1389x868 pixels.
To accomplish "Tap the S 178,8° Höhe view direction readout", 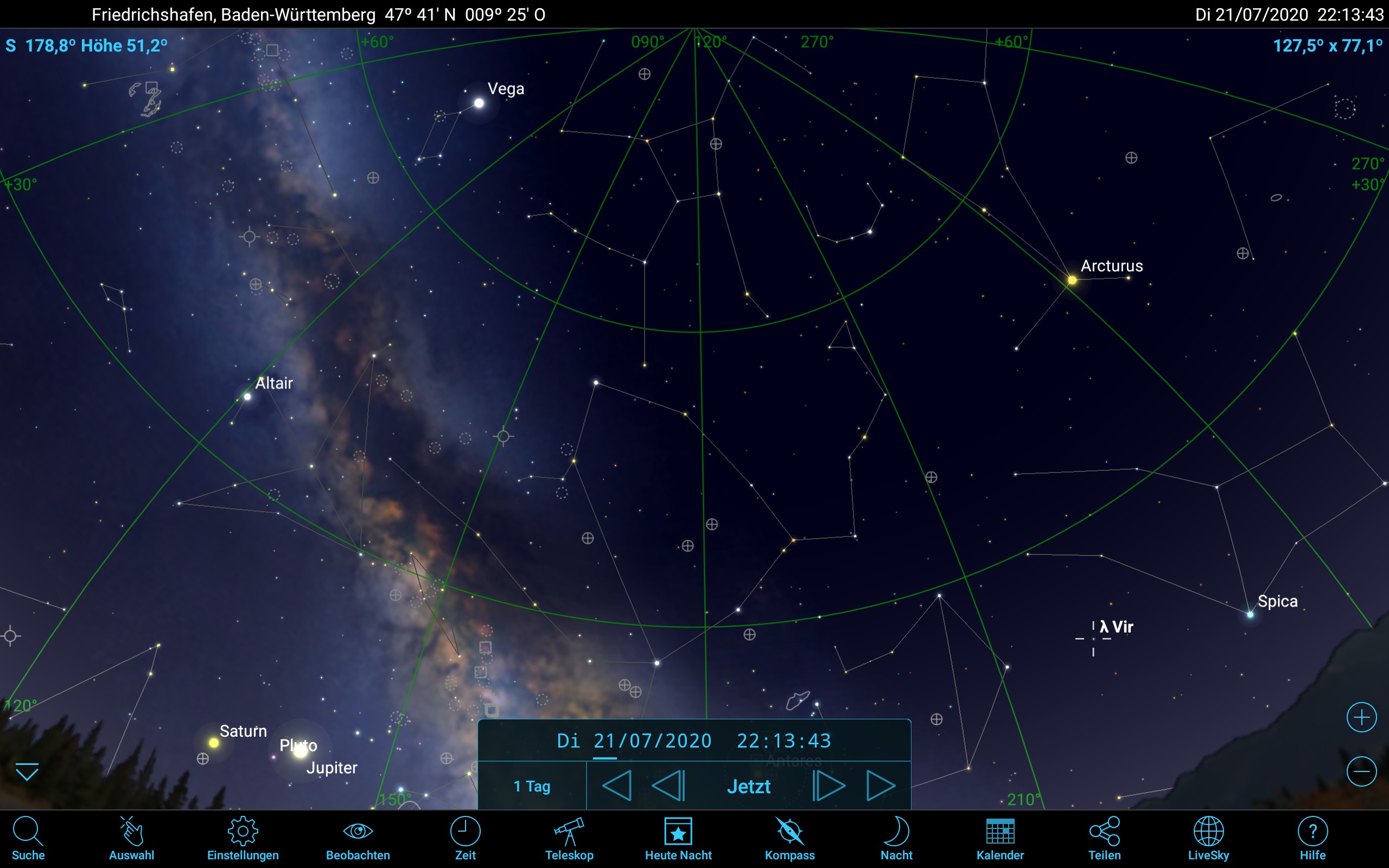I will point(86,46).
